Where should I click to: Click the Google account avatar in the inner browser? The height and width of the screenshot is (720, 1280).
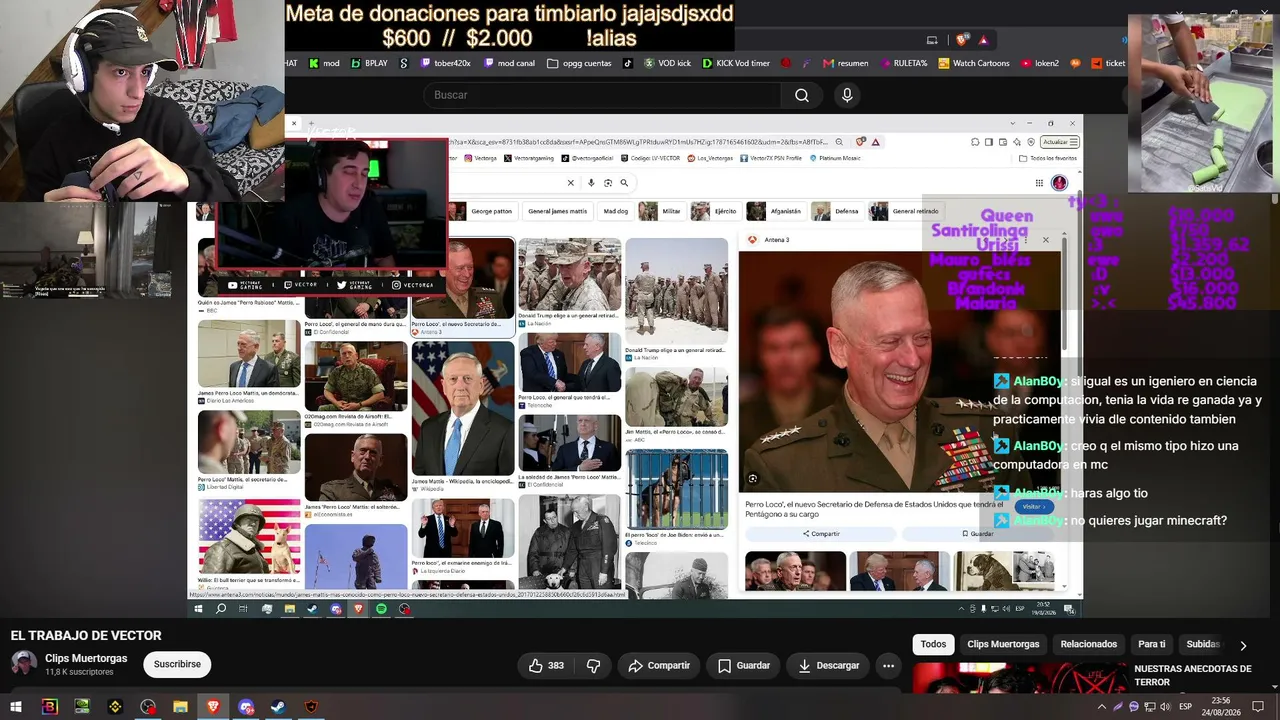pyautogui.click(x=1059, y=183)
